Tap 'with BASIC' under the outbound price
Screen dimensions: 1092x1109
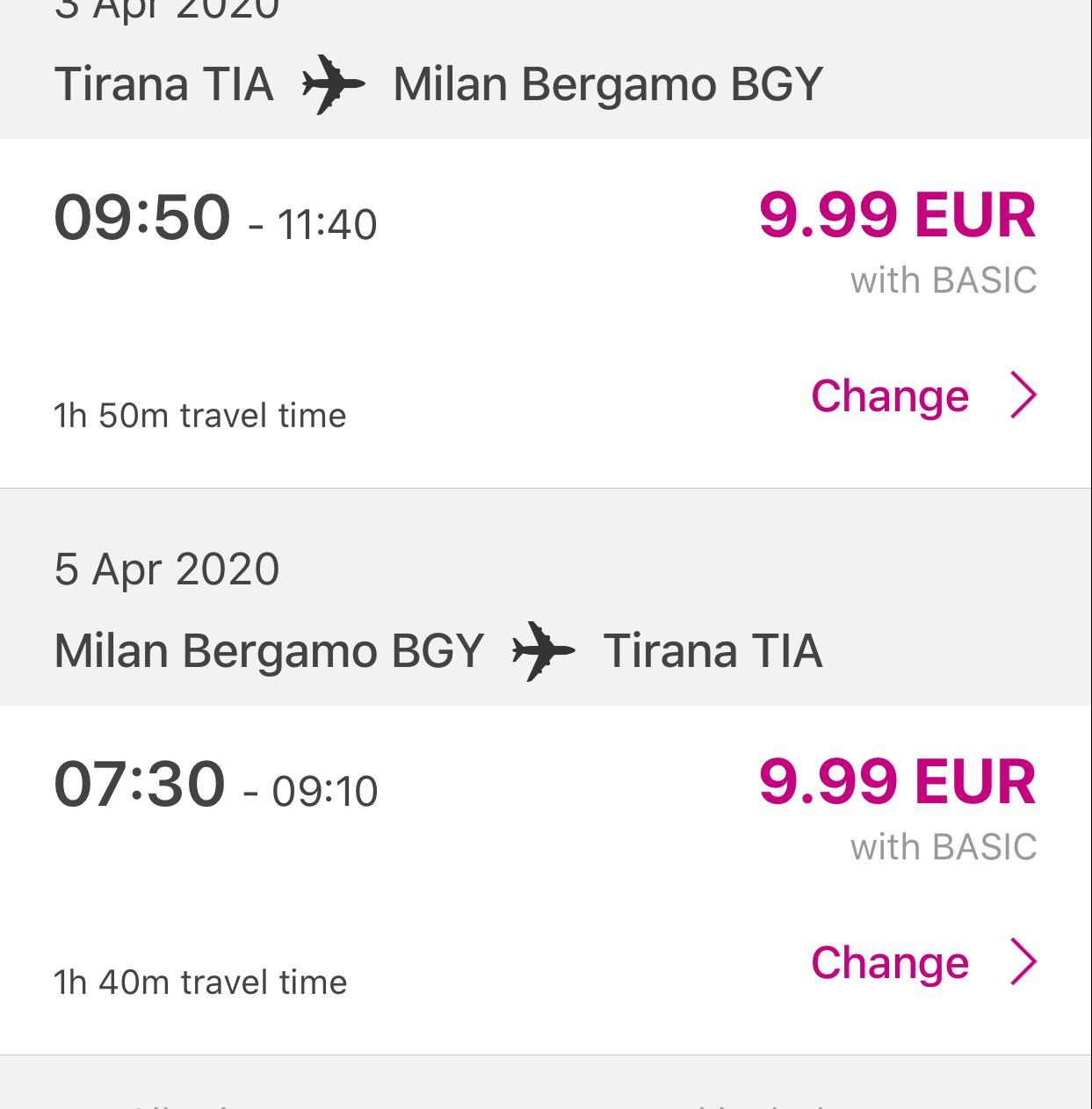click(943, 280)
